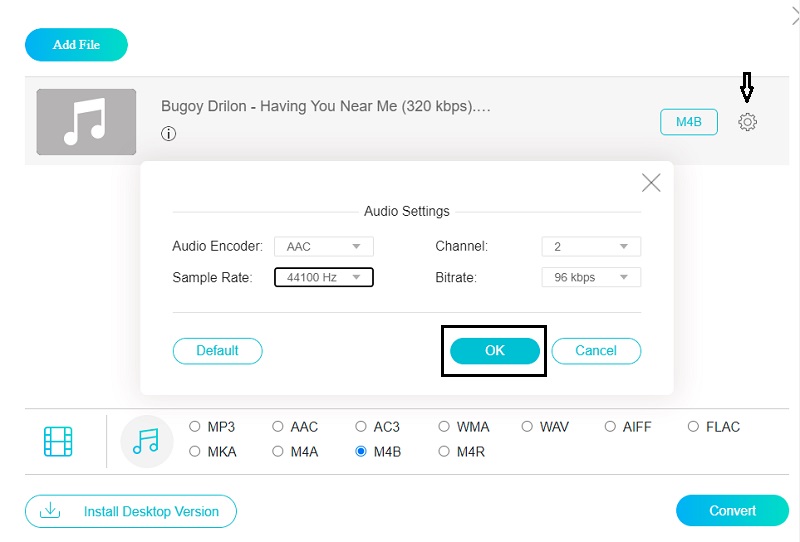
Task: Close the Audio Settings dialog
Action: click(651, 182)
